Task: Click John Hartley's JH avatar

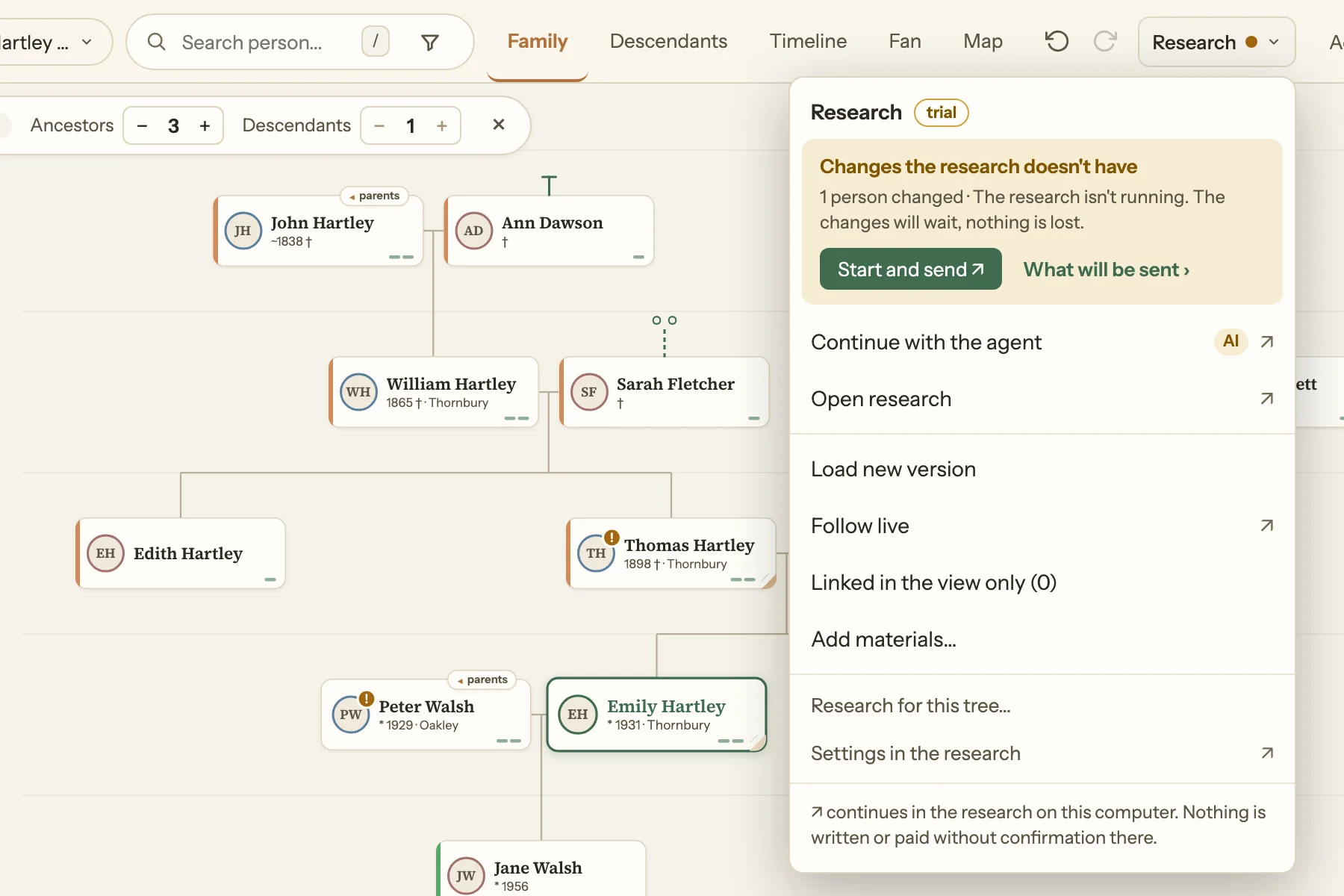Action: 243,231
